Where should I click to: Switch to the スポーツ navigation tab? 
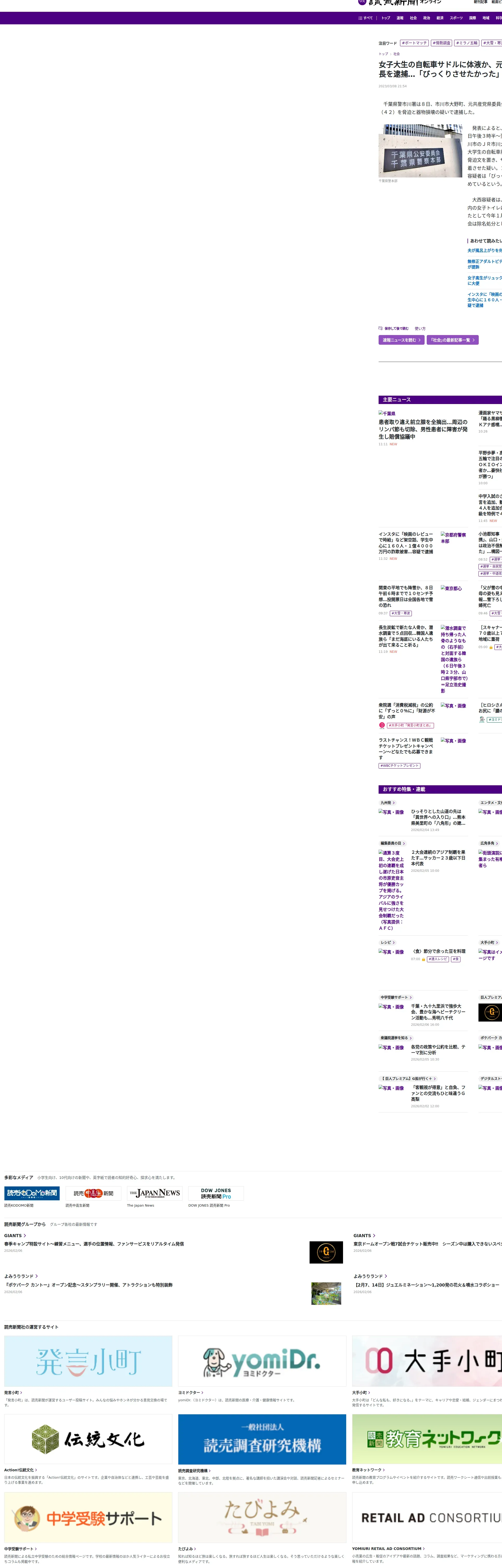(456, 18)
